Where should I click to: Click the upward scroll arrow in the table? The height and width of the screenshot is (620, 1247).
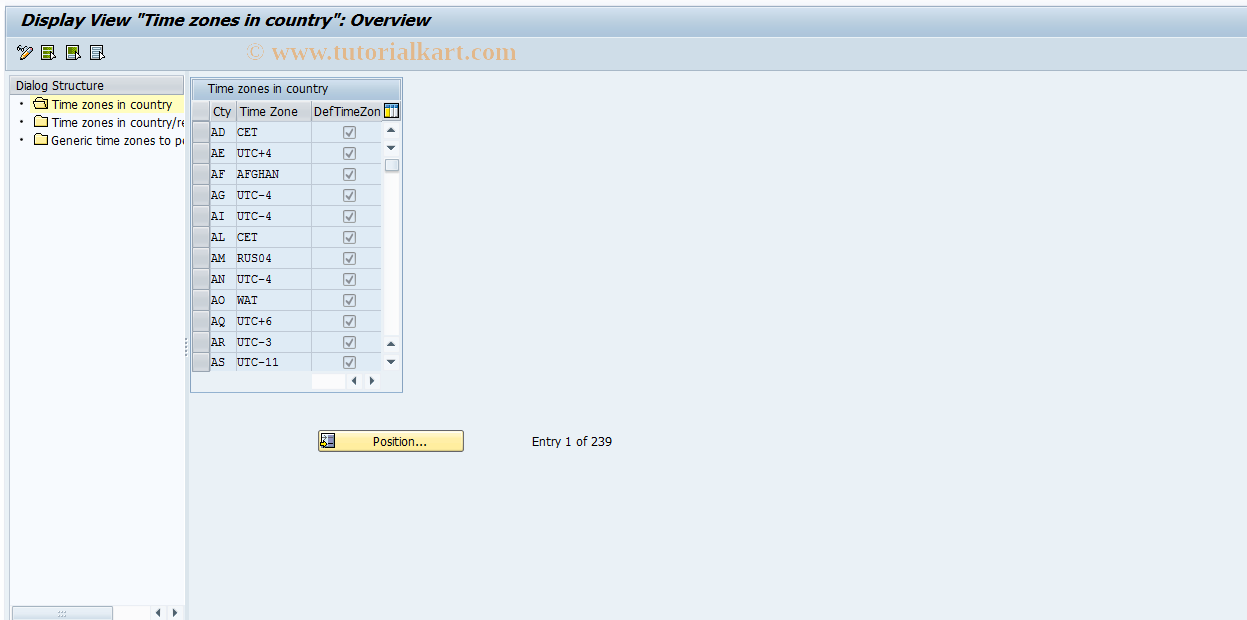click(x=391, y=128)
